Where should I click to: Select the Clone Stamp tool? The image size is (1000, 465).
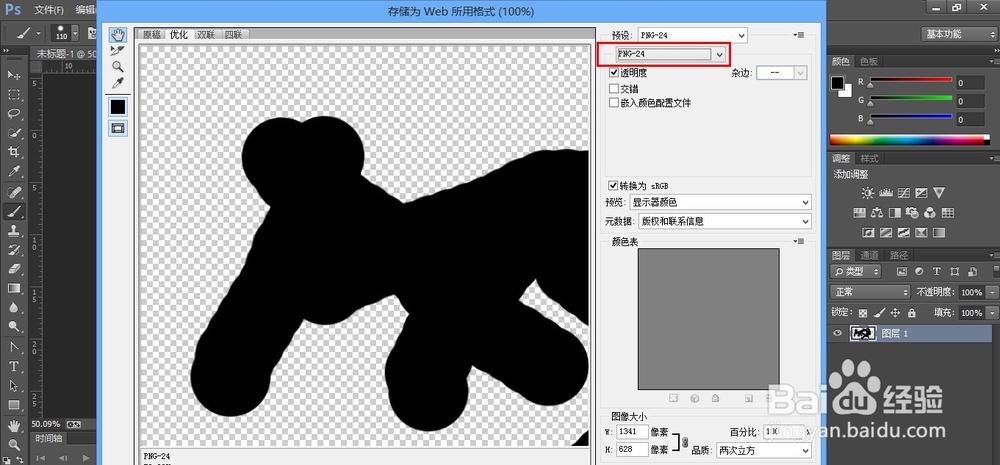click(x=14, y=230)
